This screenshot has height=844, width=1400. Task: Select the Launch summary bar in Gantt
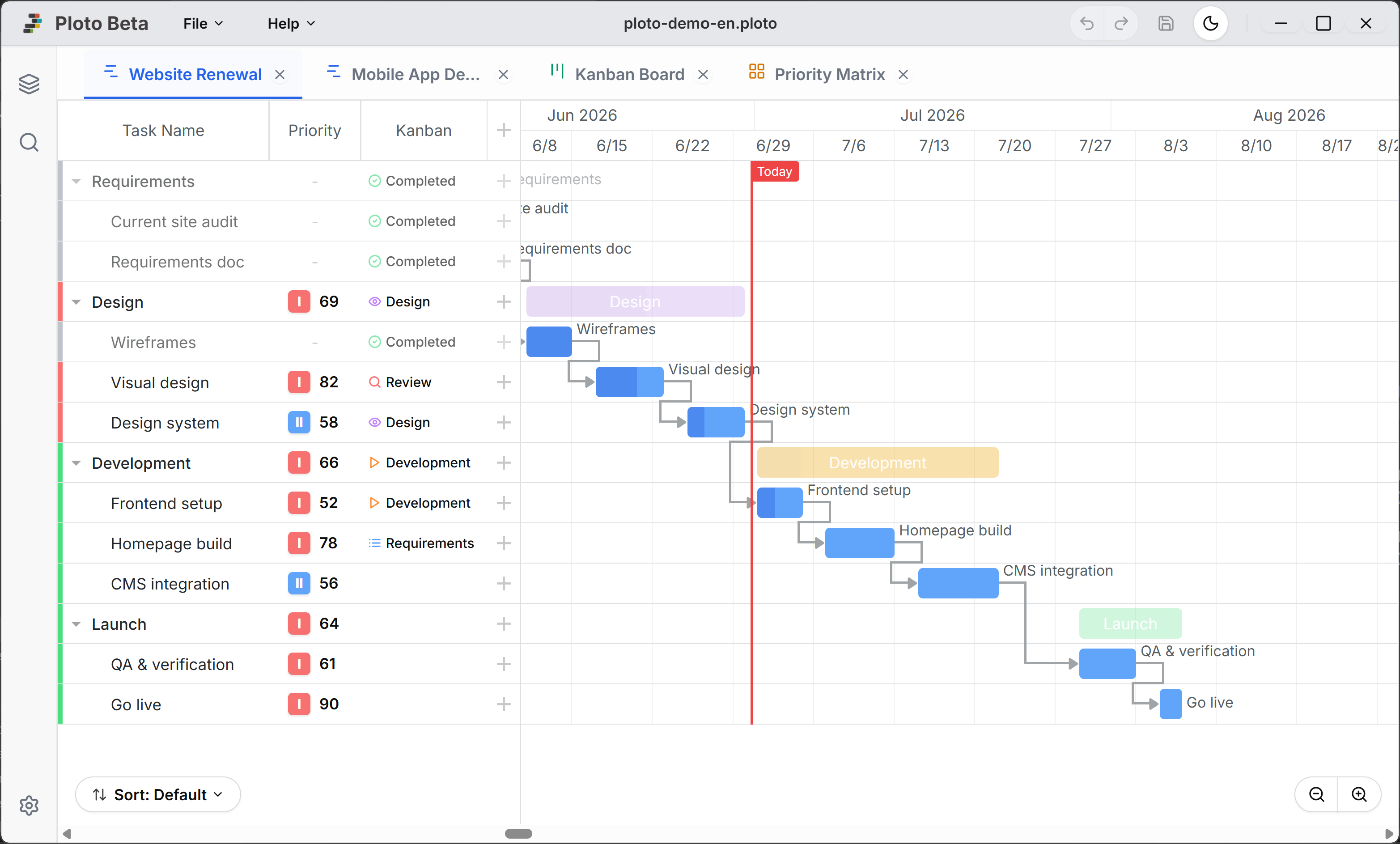pos(1130,623)
